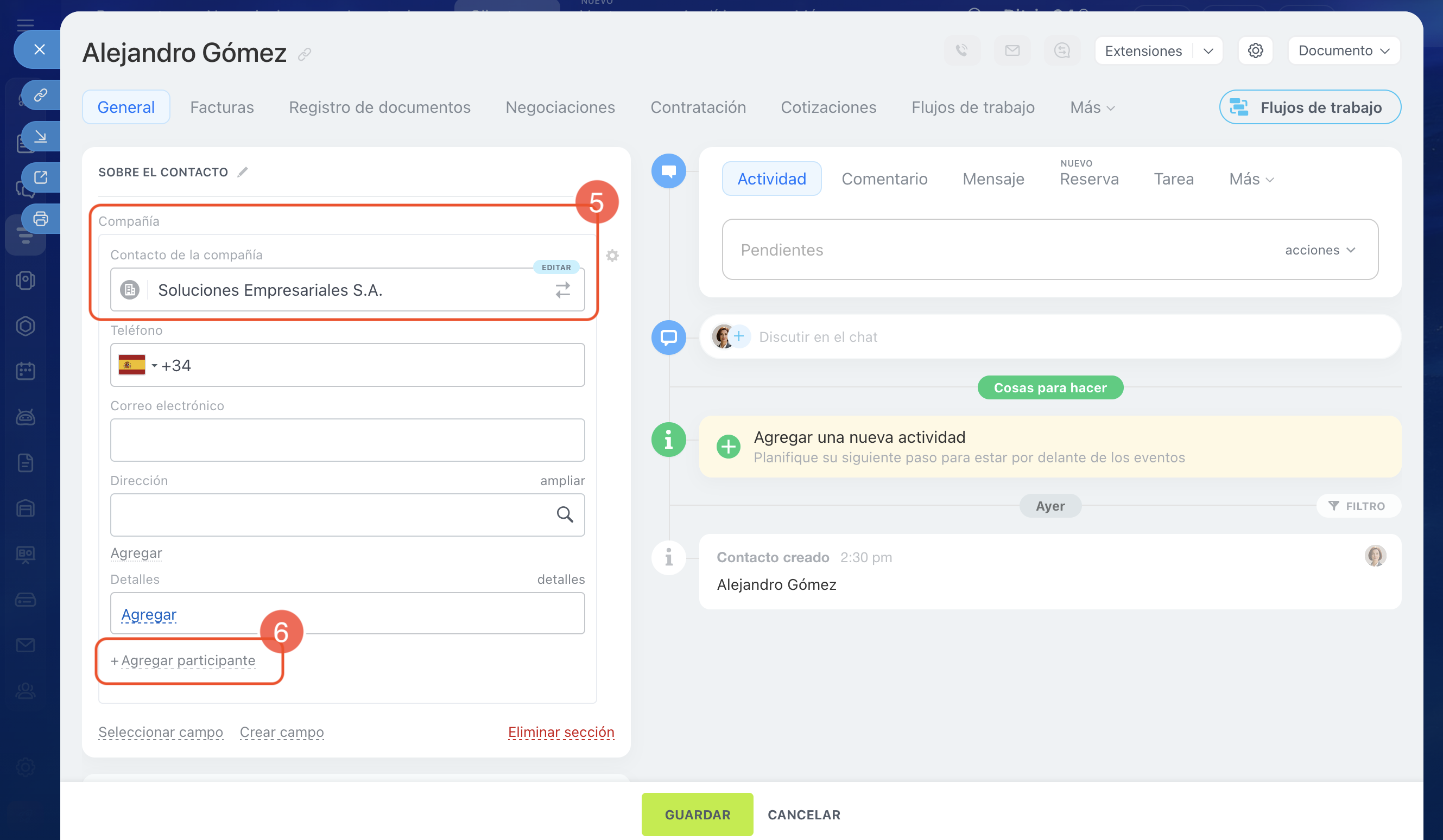Select the Comentario tab in timeline
The image size is (1443, 840).
pos(883,179)
